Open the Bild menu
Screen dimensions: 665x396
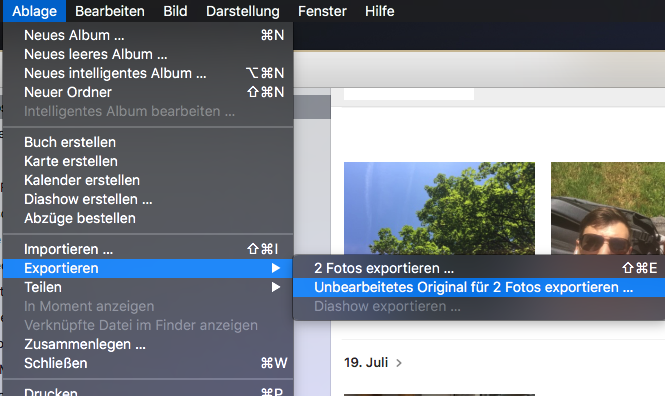pos(175,11)
